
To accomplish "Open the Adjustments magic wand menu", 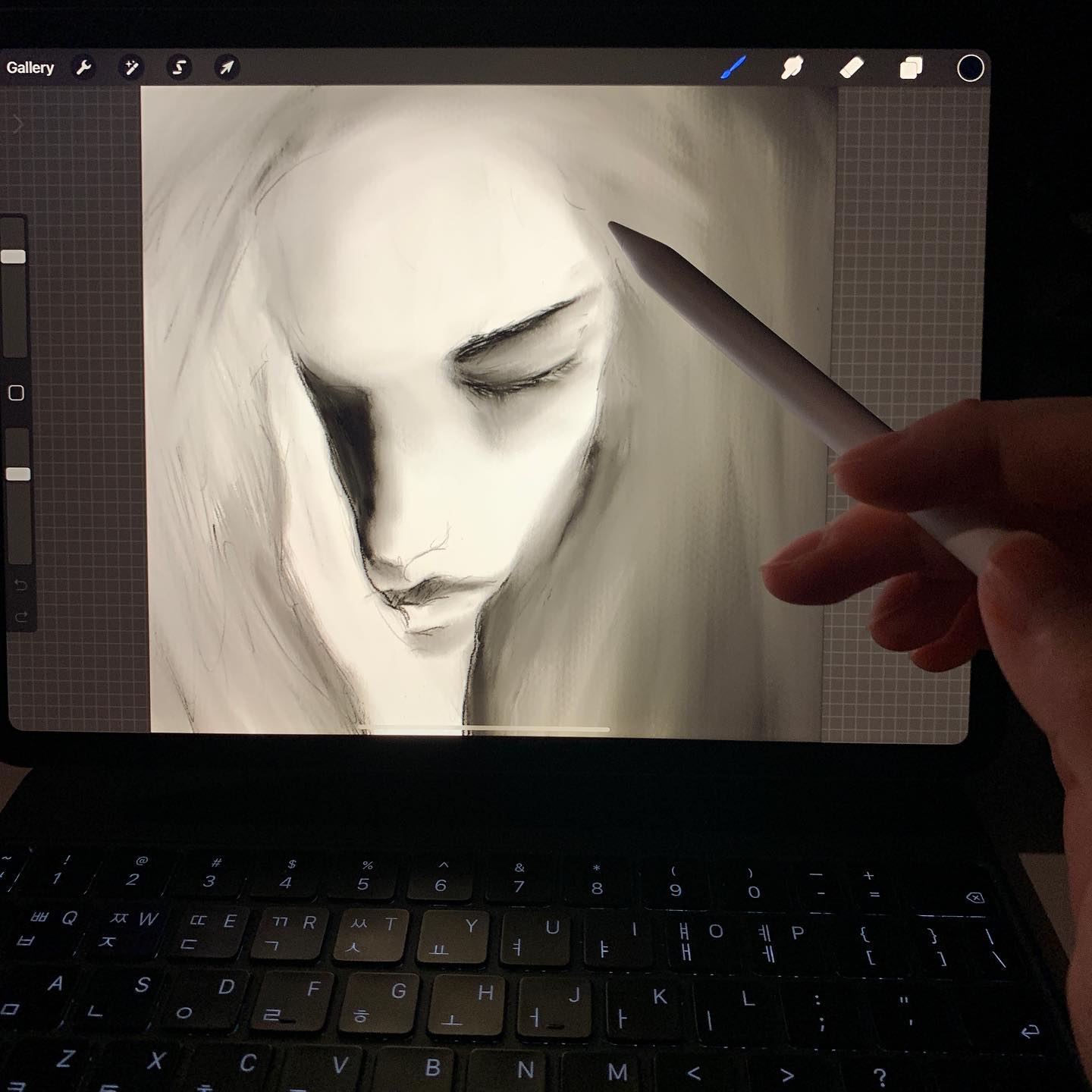I will tap(131, 68).
